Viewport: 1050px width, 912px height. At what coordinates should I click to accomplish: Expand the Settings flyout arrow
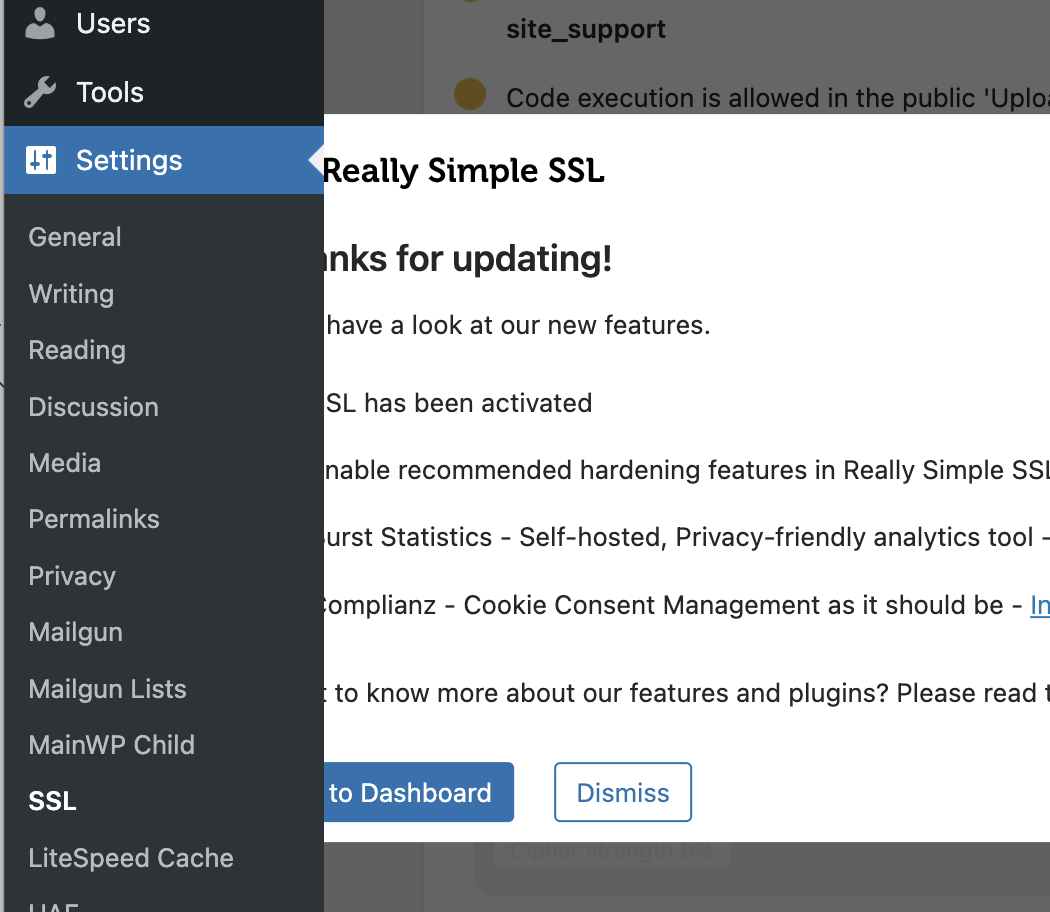click(x=316, y=159)
